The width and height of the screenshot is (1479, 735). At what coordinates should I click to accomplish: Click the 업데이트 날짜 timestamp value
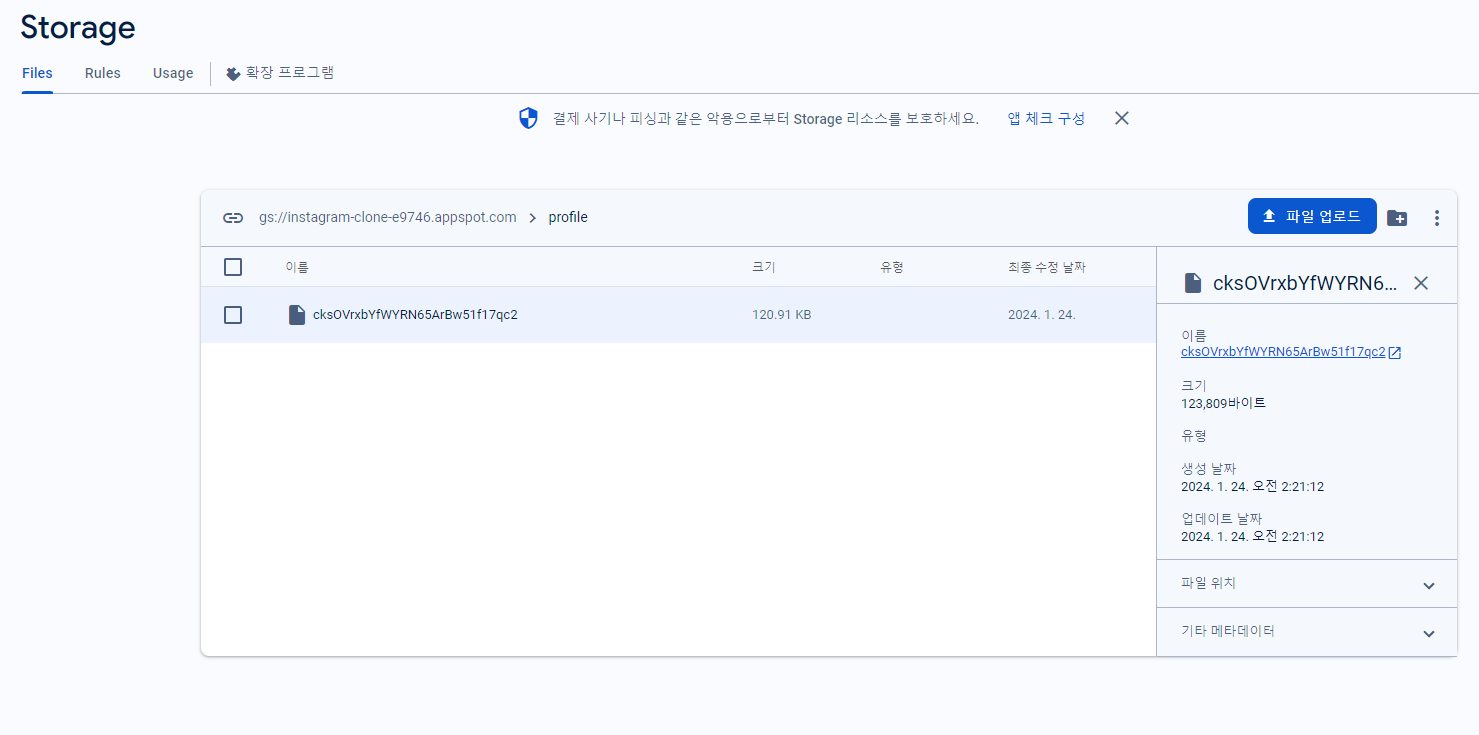pyautogui.click(x=1252, y=537)
